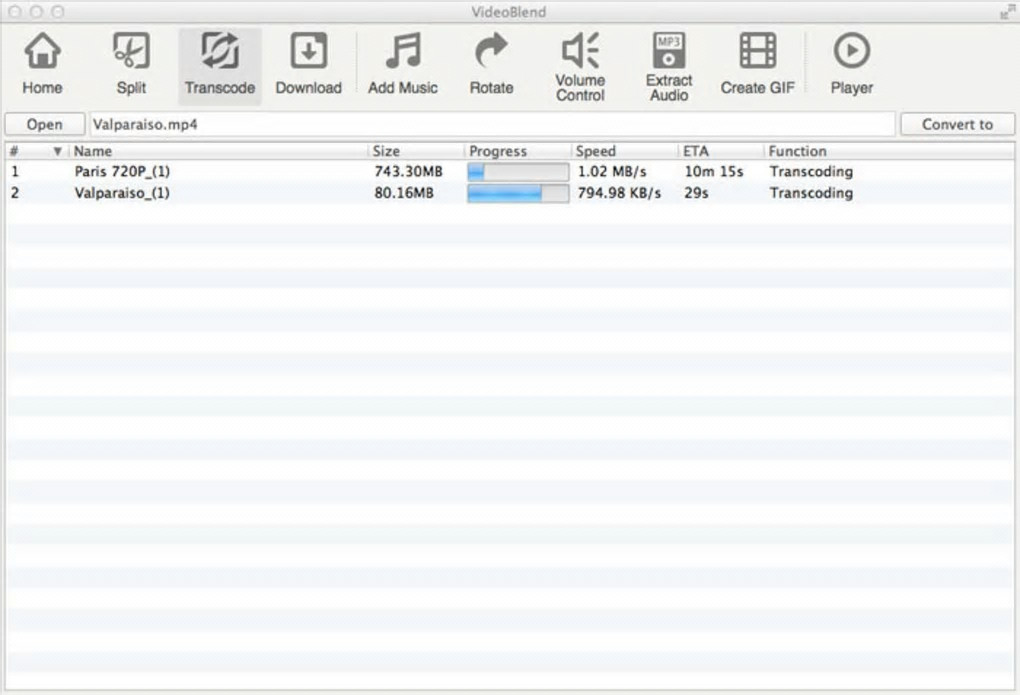Image resolution: width=1020 pixels, height=695 pixels.
Task: Sort the list by Size column
Action: pos(416,151)
